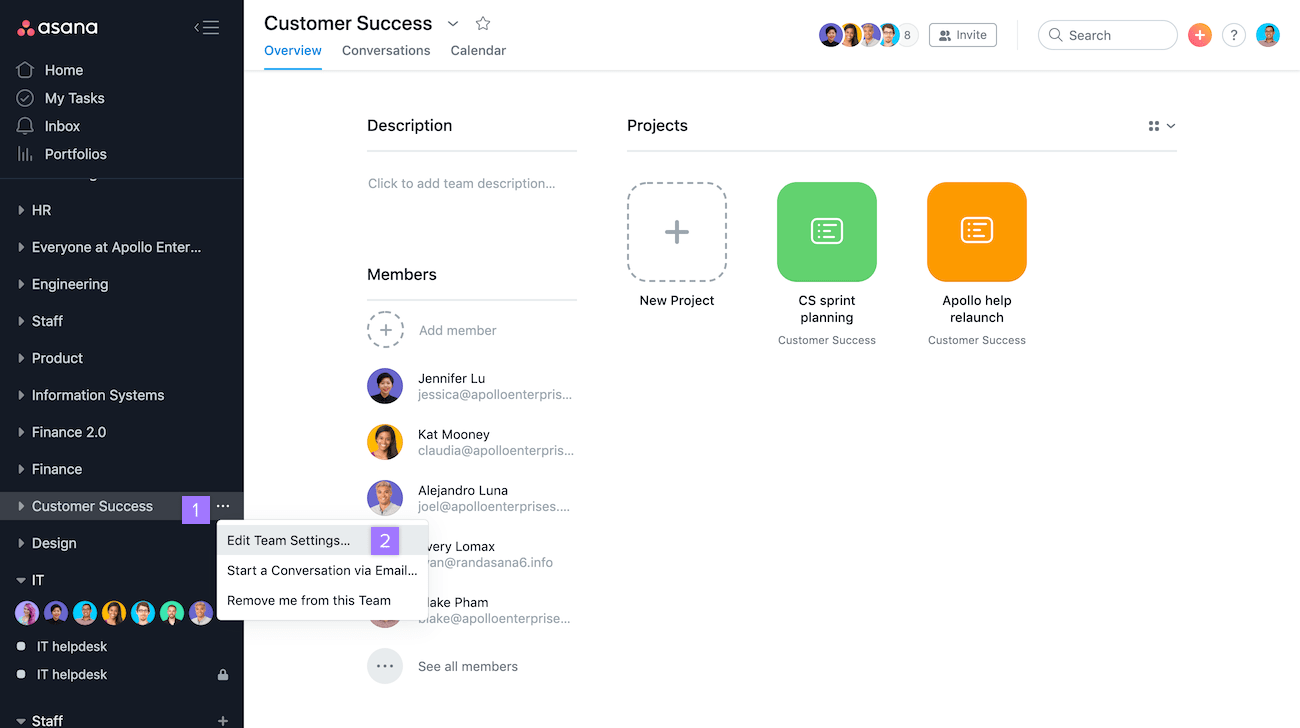Image resolution: width=1300 pixels, height=728 pixels.
Task: Open the Projects grid view dropdown
Action: pyautogui.click(x=1161, y=126)
